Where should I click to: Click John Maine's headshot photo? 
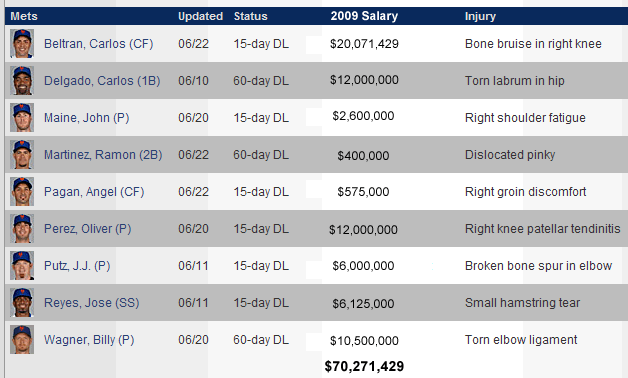pyautogui.click(x=22, y=118)
